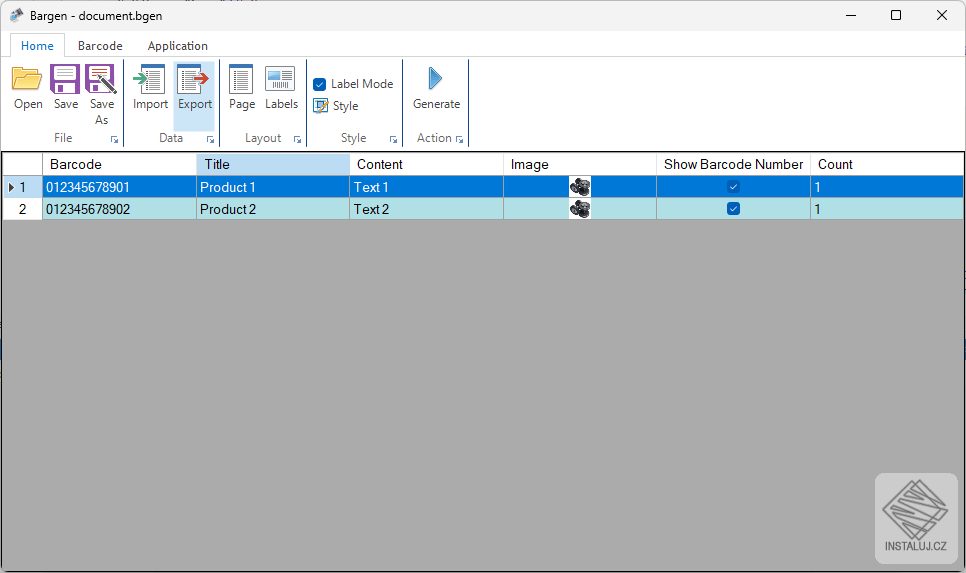Expand the Action group dialog launcher
The image size is (966, 573).
[x=459, y=140]
